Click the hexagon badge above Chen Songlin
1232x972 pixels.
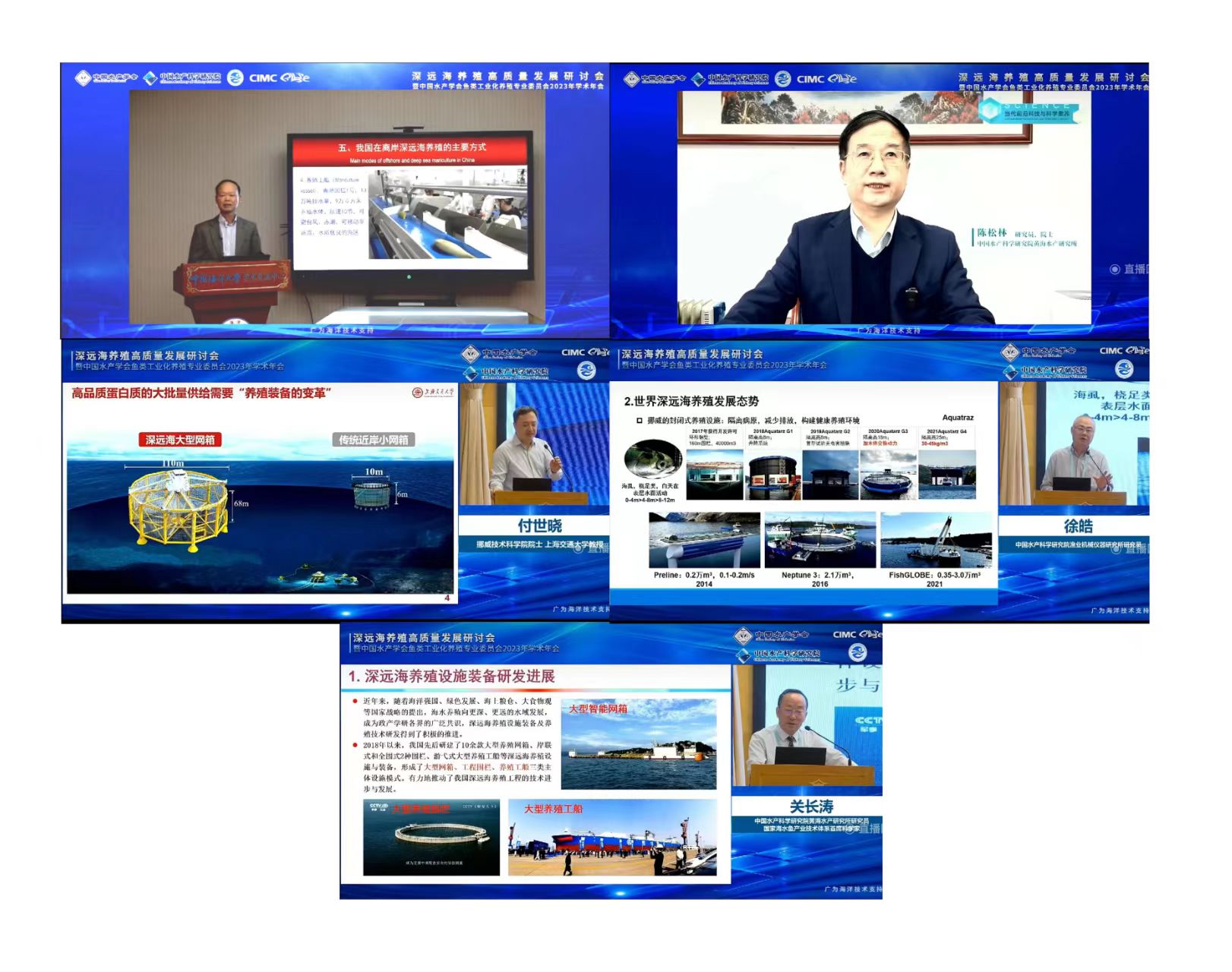pyautogui.click(x=989, y=111)
